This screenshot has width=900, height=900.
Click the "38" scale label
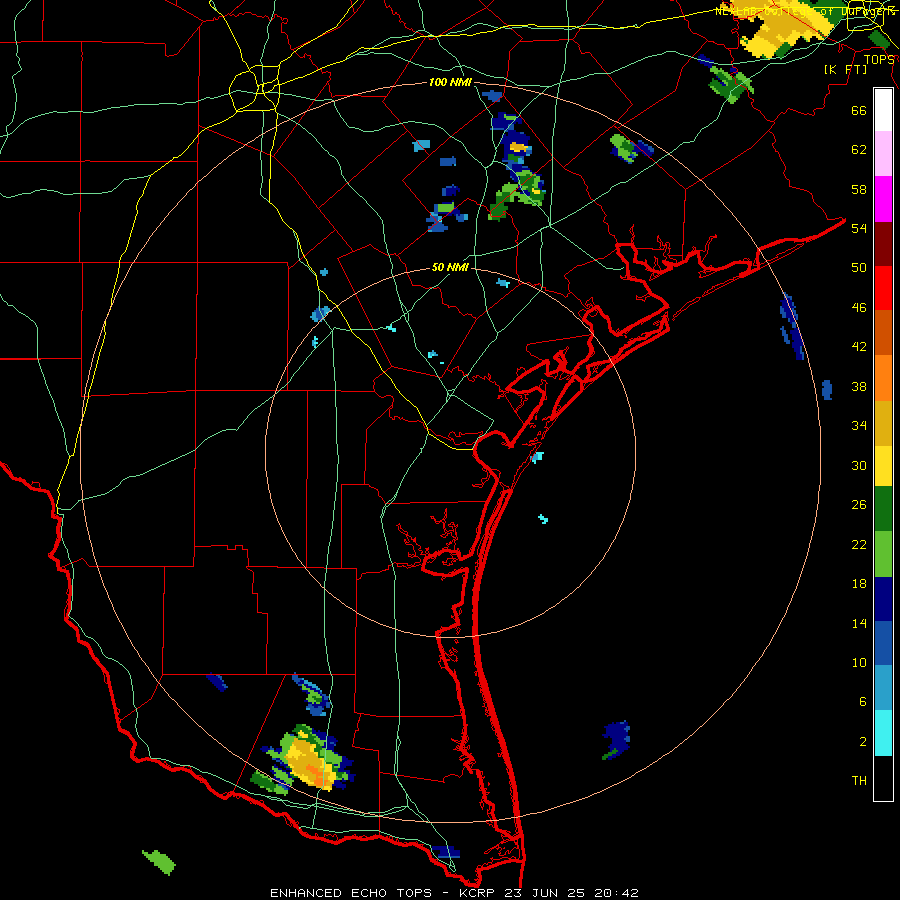coord(859,386)
